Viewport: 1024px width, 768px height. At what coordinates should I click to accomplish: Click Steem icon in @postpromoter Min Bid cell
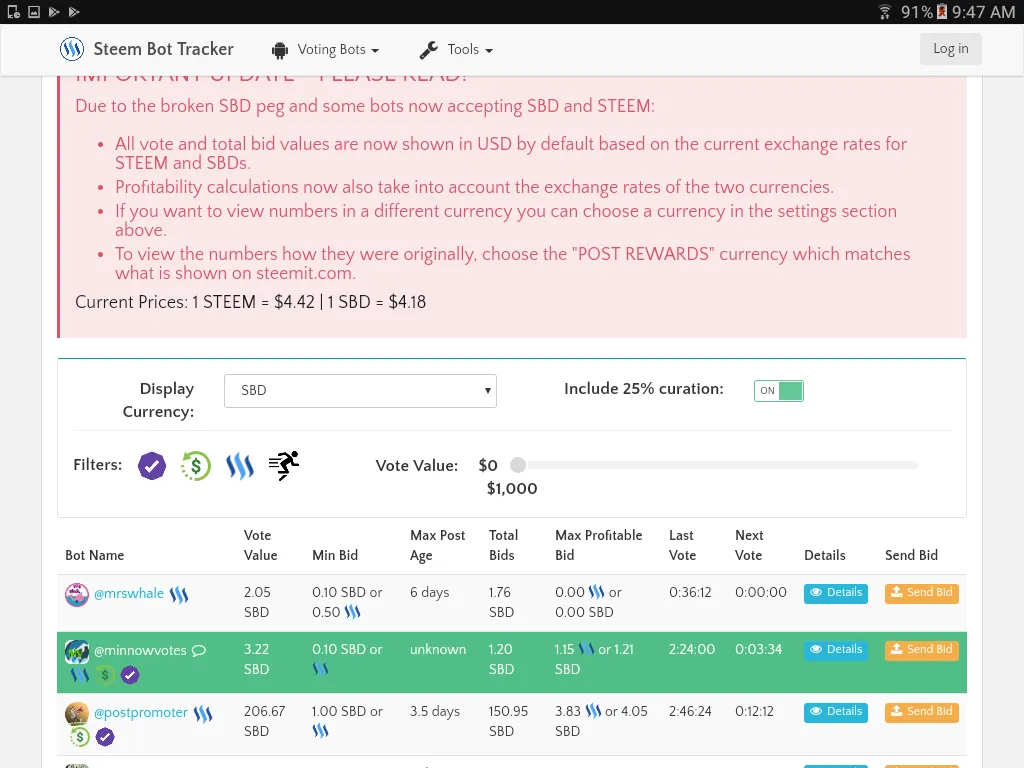pyautogui.click(x=320, y=731)
